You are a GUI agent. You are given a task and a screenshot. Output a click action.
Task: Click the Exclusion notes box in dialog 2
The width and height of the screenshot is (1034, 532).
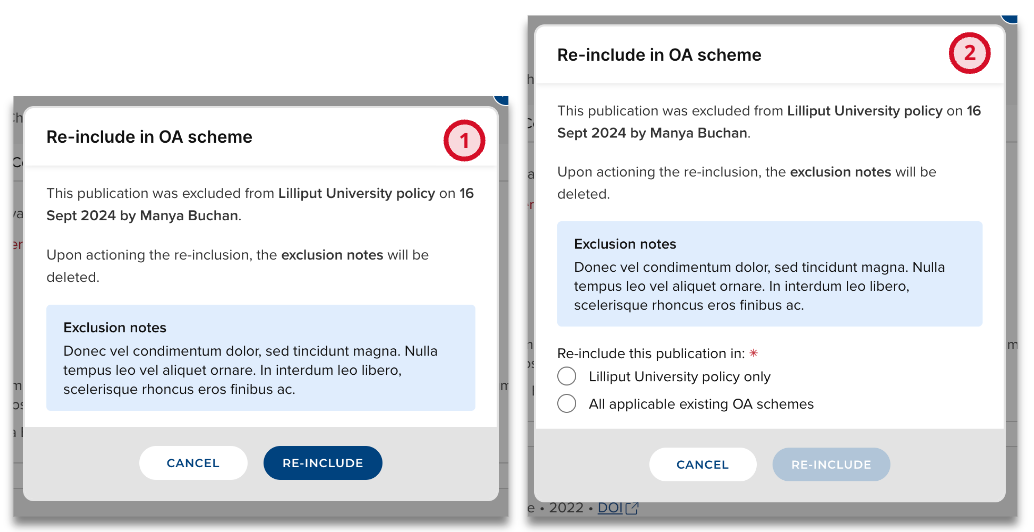[x=769, y=274]
